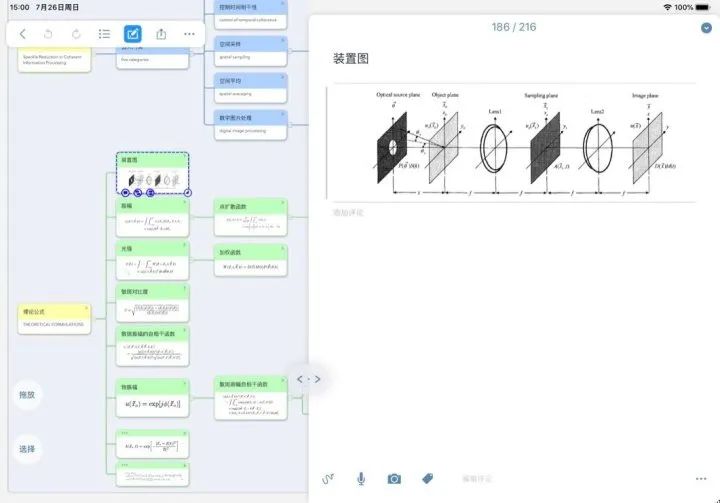Open the note panel three-dot menu
The height and width of the screenshot is (503, 720).
(701, 479)
